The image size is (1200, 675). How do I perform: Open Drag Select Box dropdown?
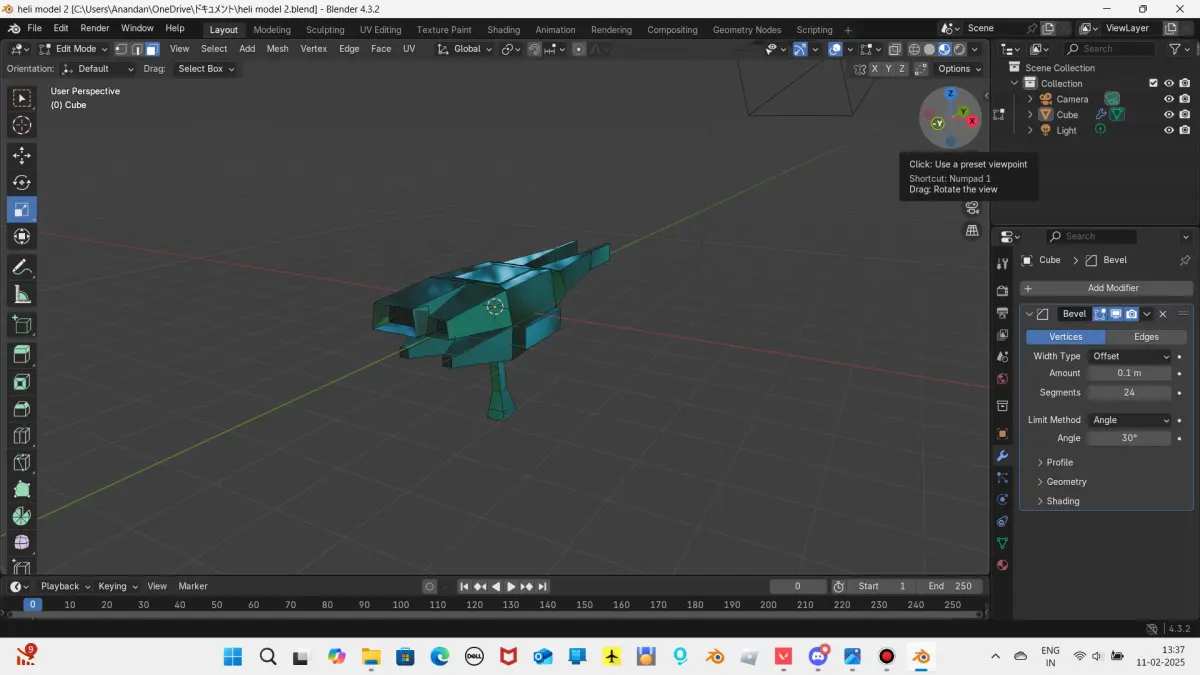click(205, 69)
